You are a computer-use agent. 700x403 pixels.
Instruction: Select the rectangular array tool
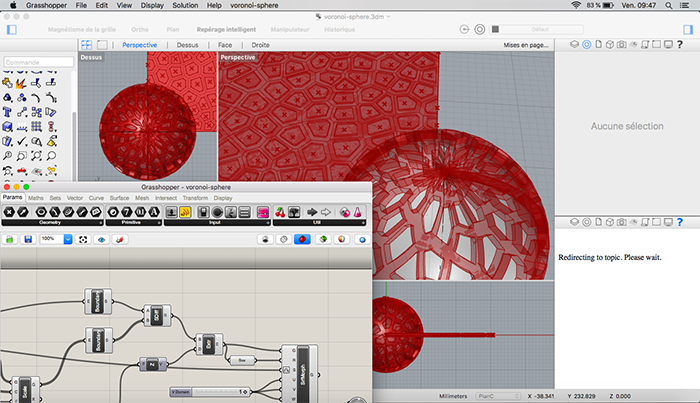click(36, 127)
